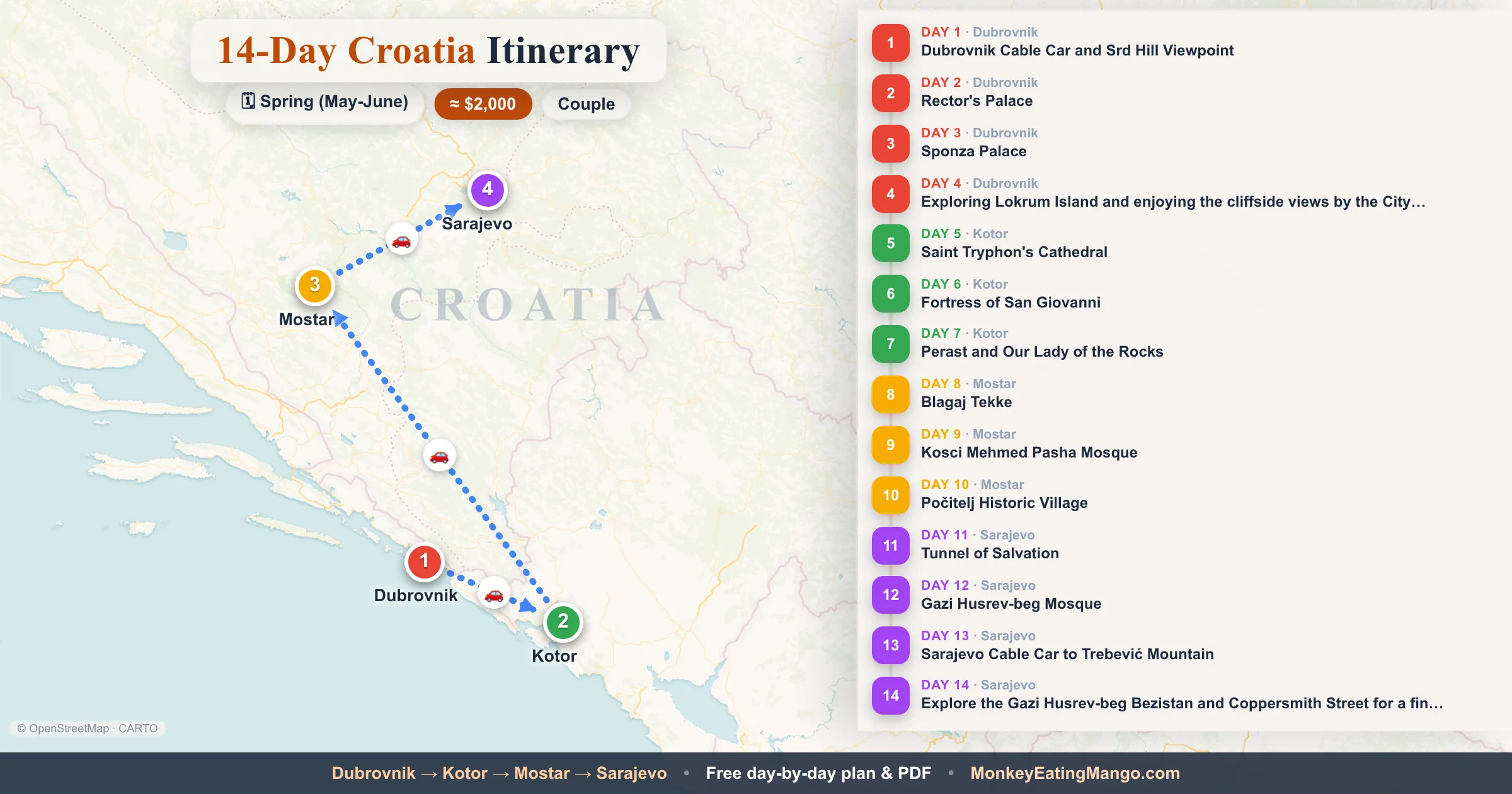
Task: Click the Dubrovnik label on the map
Action: click(x=416, y=595)
